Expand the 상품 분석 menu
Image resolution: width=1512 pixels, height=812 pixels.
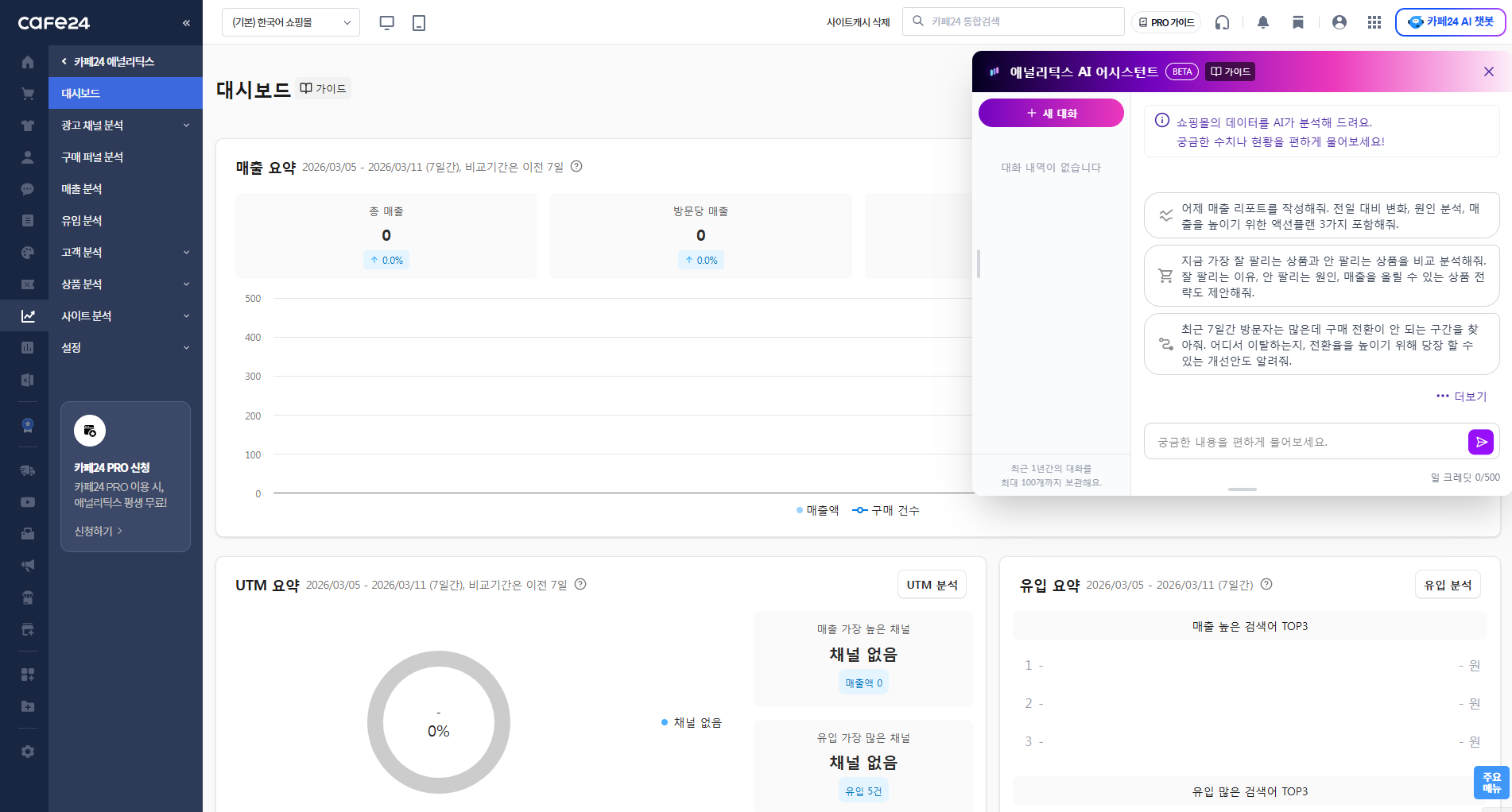click(x=126, y=284)
